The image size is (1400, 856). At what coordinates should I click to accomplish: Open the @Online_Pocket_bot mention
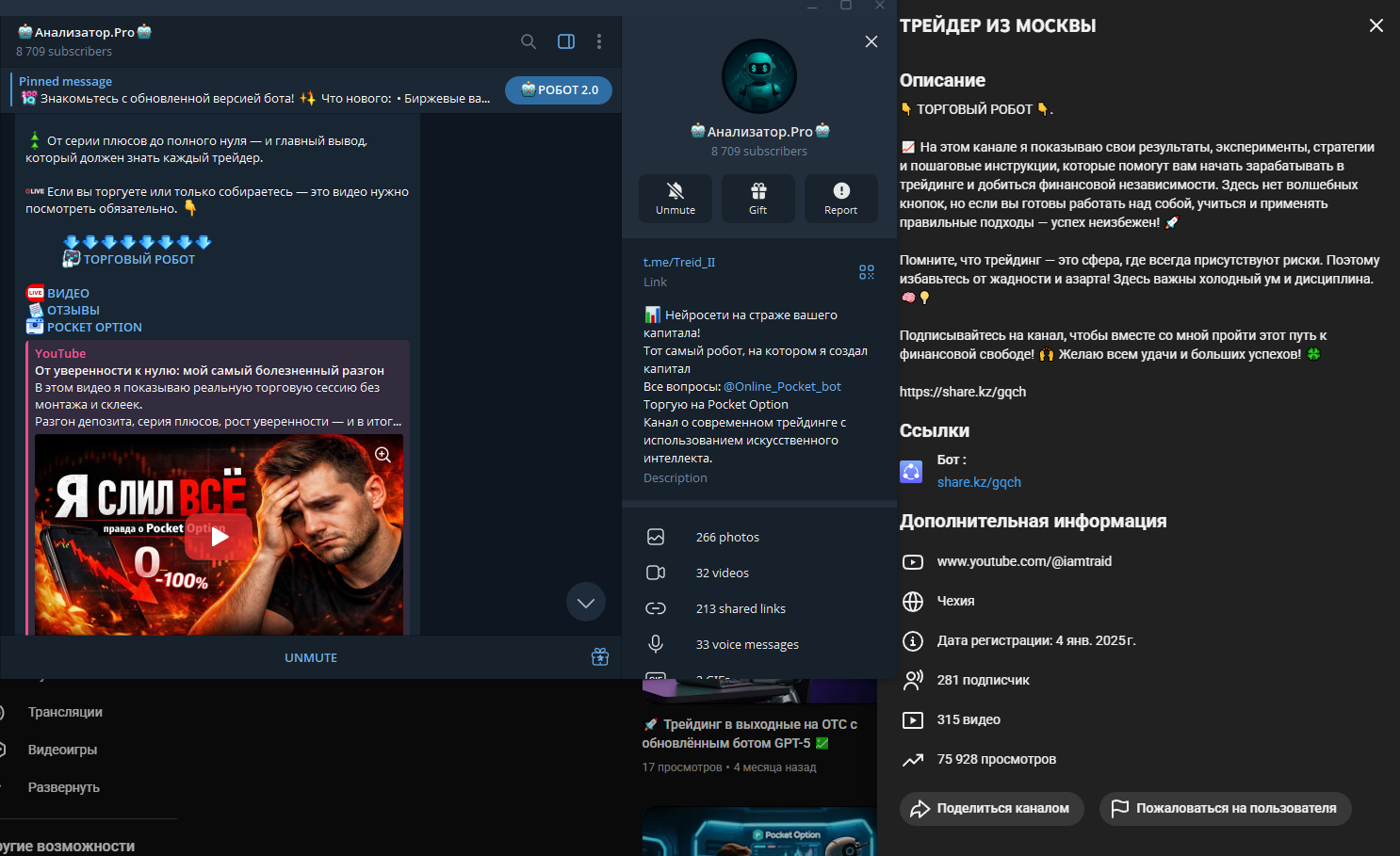[782, 386]
